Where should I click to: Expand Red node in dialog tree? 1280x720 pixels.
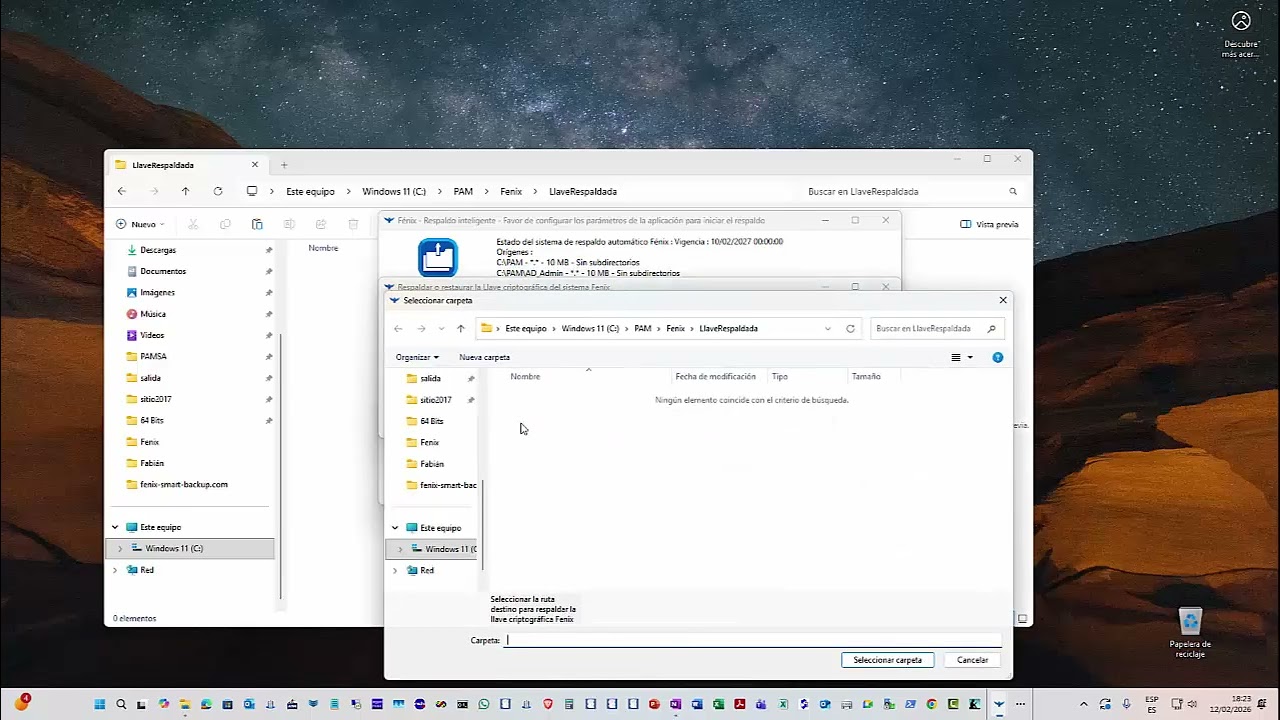pos(395,570)
